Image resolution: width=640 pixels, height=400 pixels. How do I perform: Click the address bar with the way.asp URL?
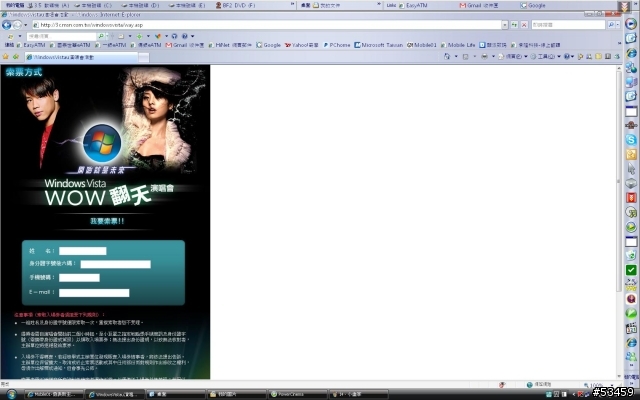tap(266, 25)
